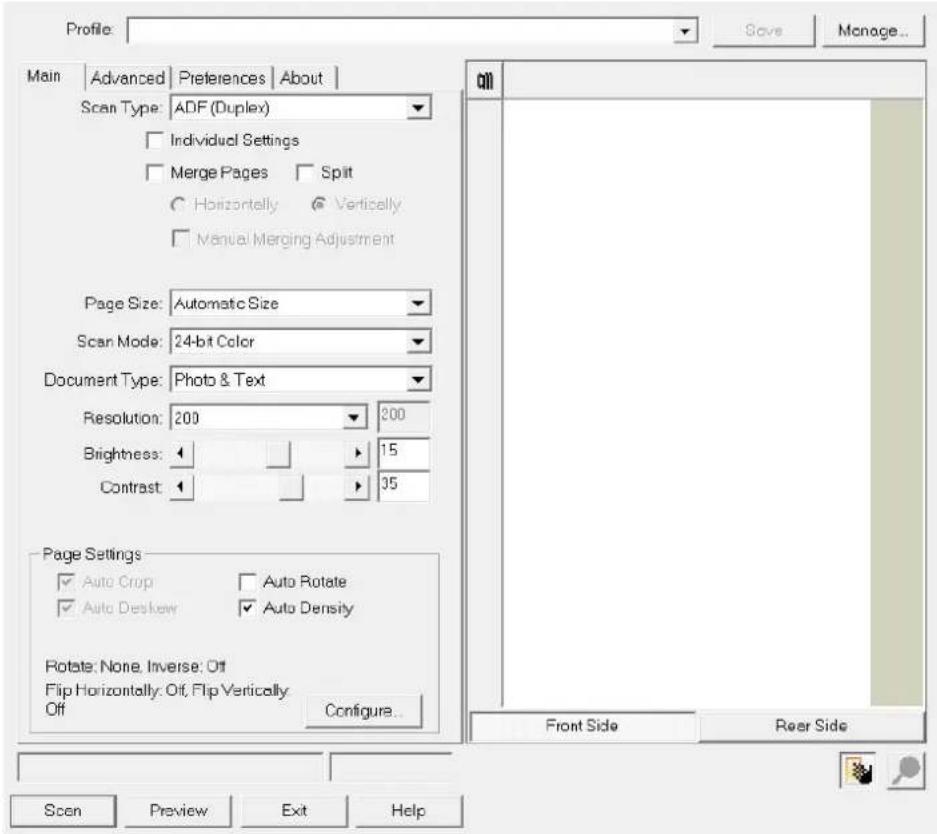Click the Scan button
The image size is (937, 834).
point(63,811)
